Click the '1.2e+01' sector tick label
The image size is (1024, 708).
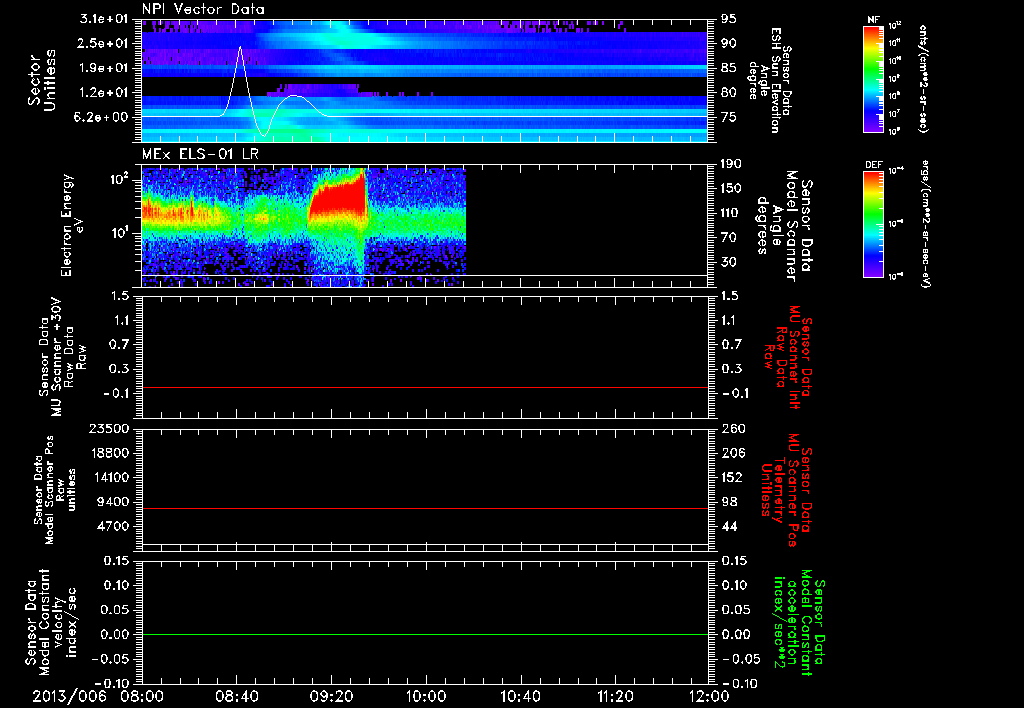[103, 93]
